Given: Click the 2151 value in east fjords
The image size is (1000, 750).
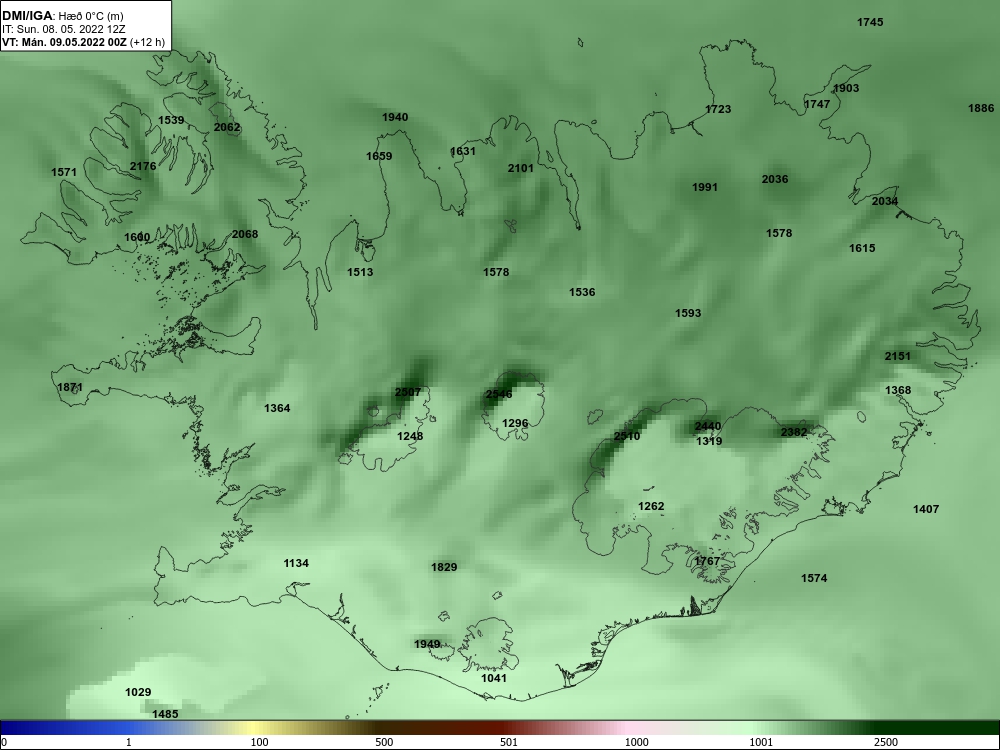Looking at the screenshot, I should click(897, 357).
